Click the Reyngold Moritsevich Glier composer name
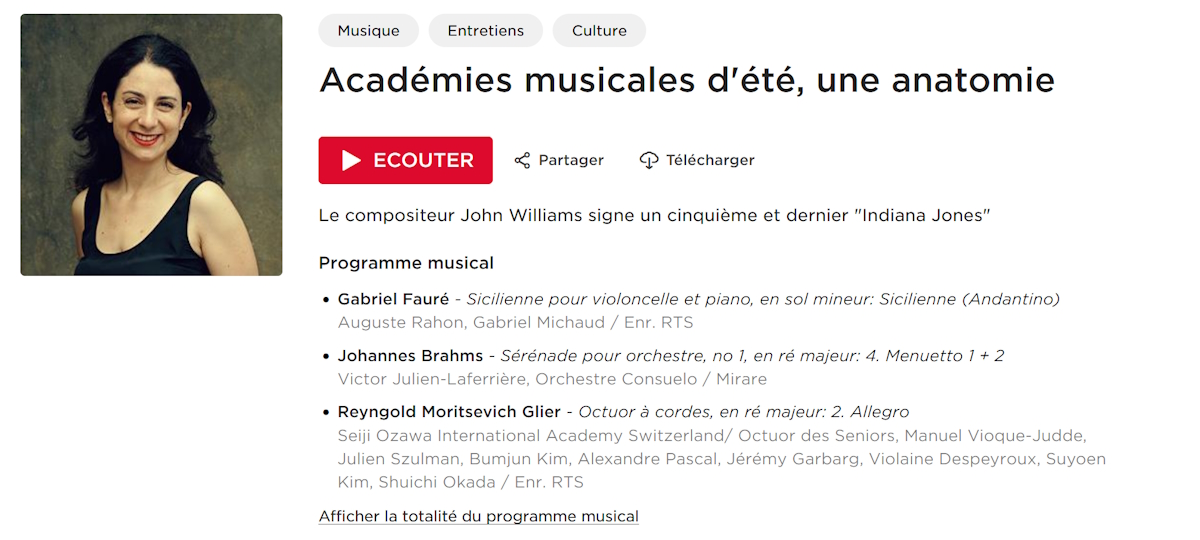 pos(449,412)
